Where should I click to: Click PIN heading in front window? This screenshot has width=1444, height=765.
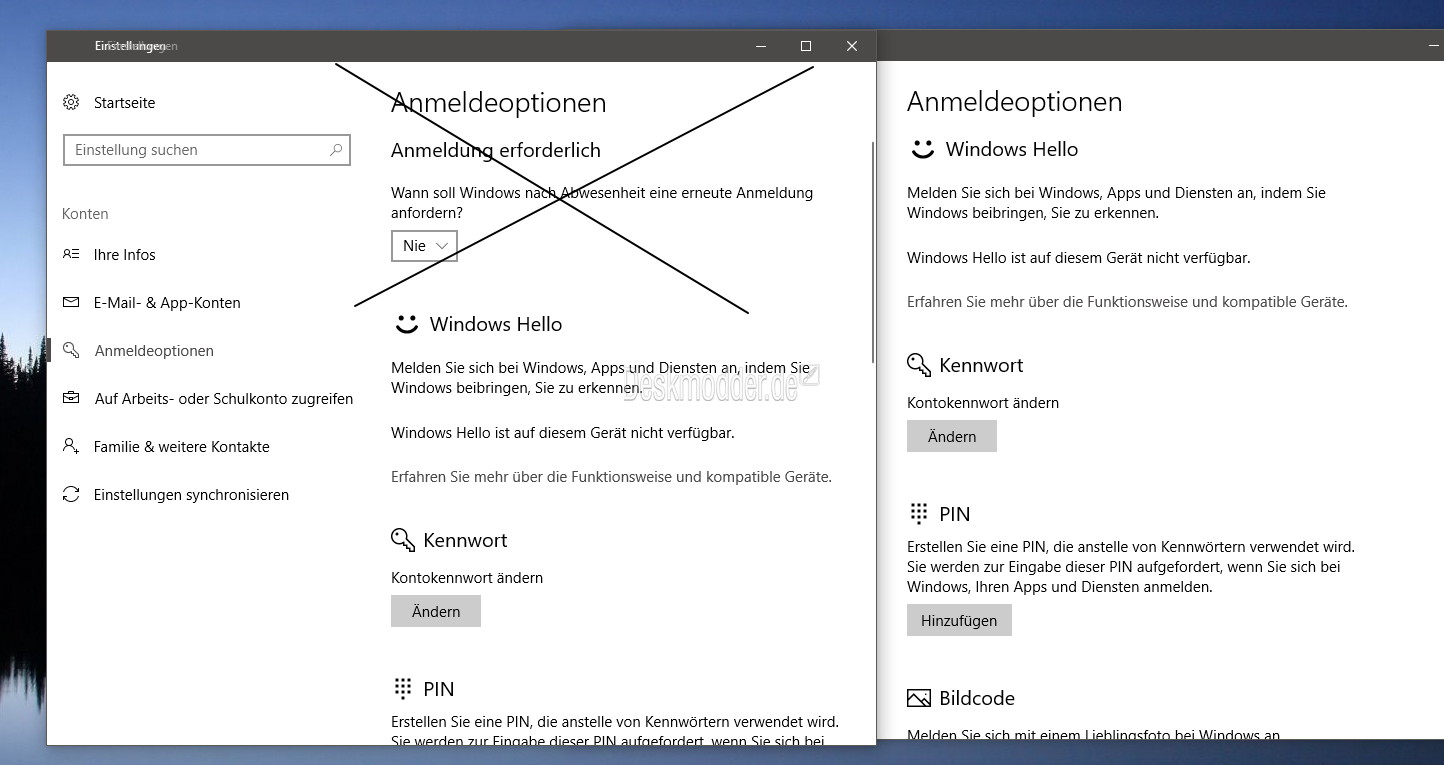439,688
